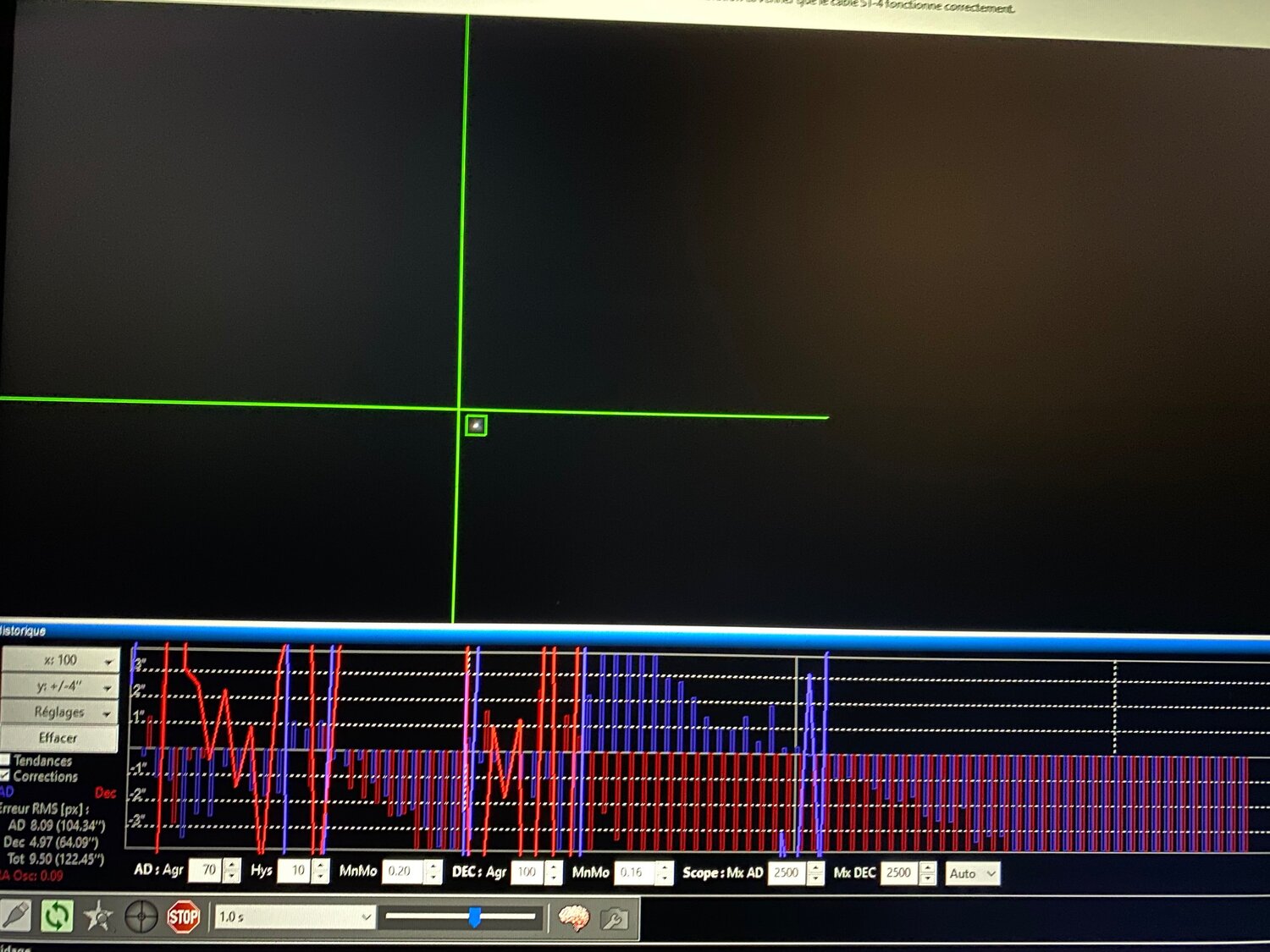Viewport: 1270px width, 952px height.
Task: Click the DEC Agr field showing 100
Action: 528,872
